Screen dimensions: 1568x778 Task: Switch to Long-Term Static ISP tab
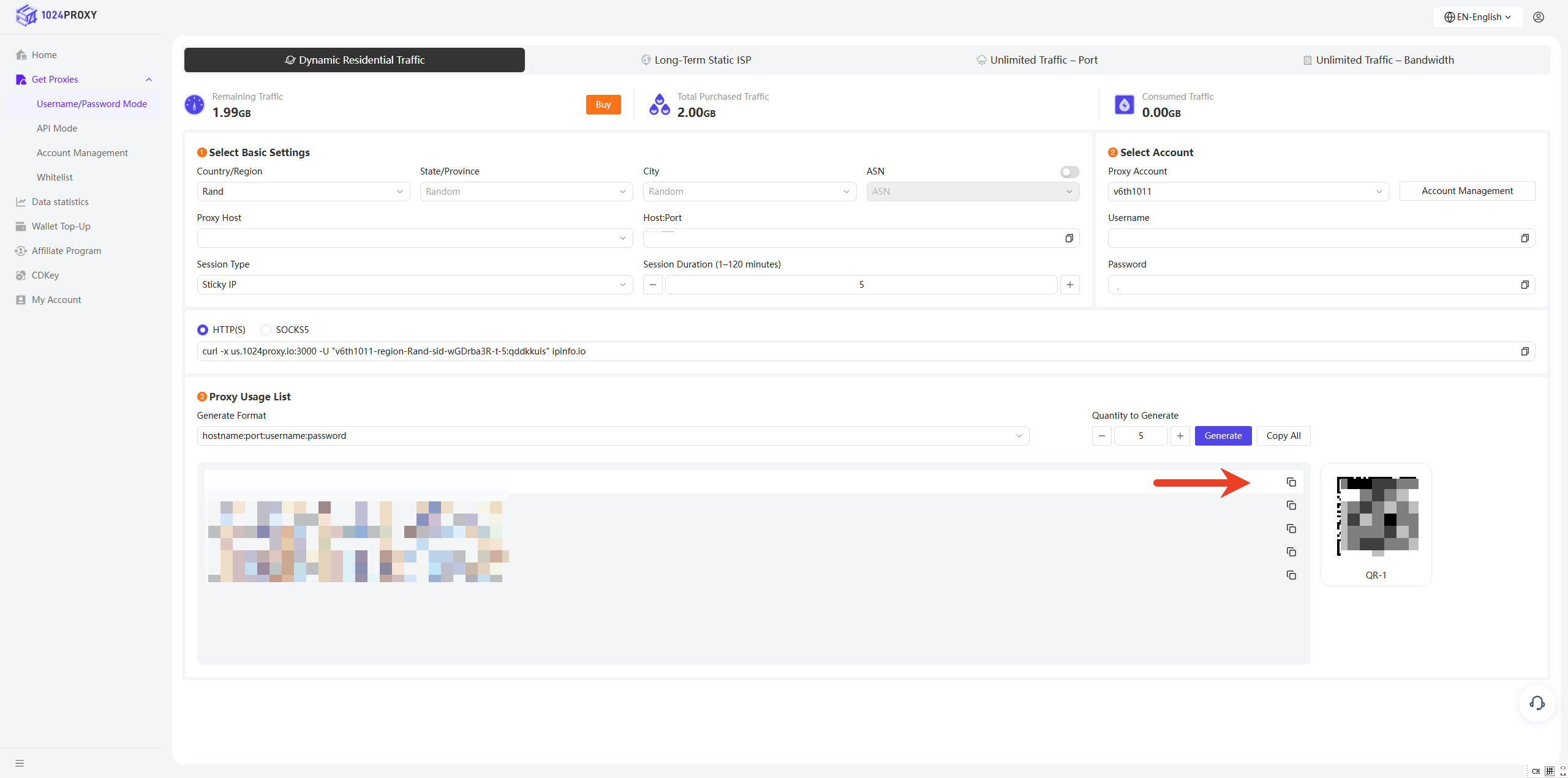(x=696, y=60)
